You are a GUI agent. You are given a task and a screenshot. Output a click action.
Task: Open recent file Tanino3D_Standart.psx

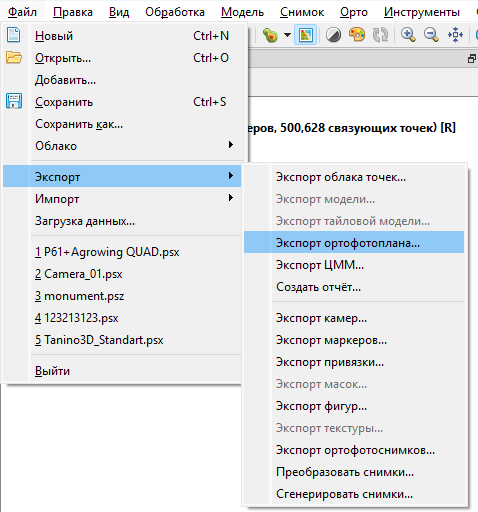[122, 340]
